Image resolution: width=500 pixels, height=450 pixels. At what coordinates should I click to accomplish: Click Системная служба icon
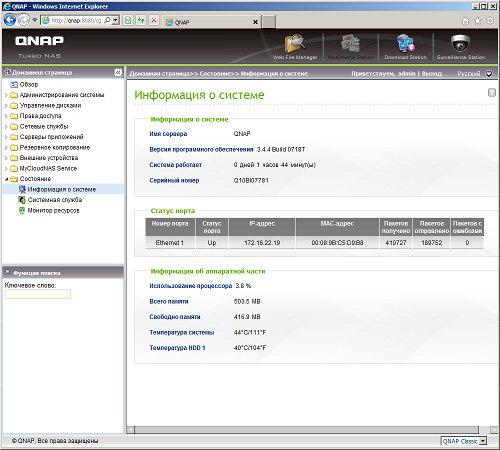click(22, 200)
